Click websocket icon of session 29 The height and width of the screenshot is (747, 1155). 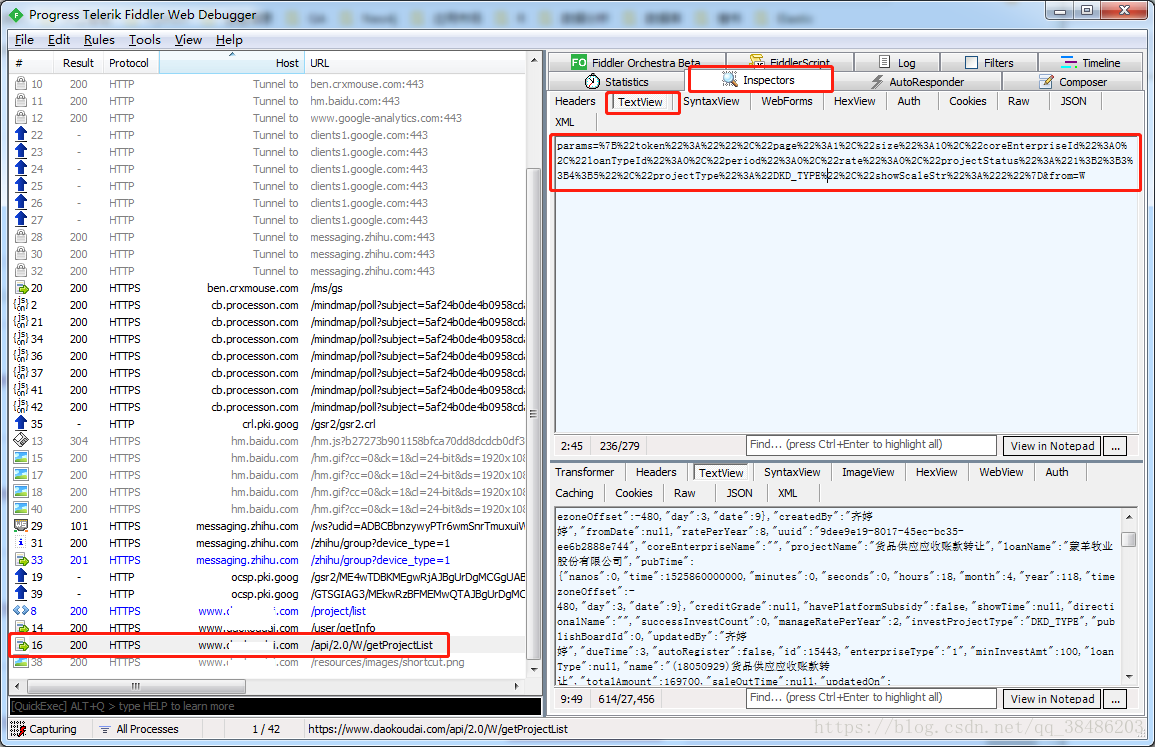pos(21,526)
